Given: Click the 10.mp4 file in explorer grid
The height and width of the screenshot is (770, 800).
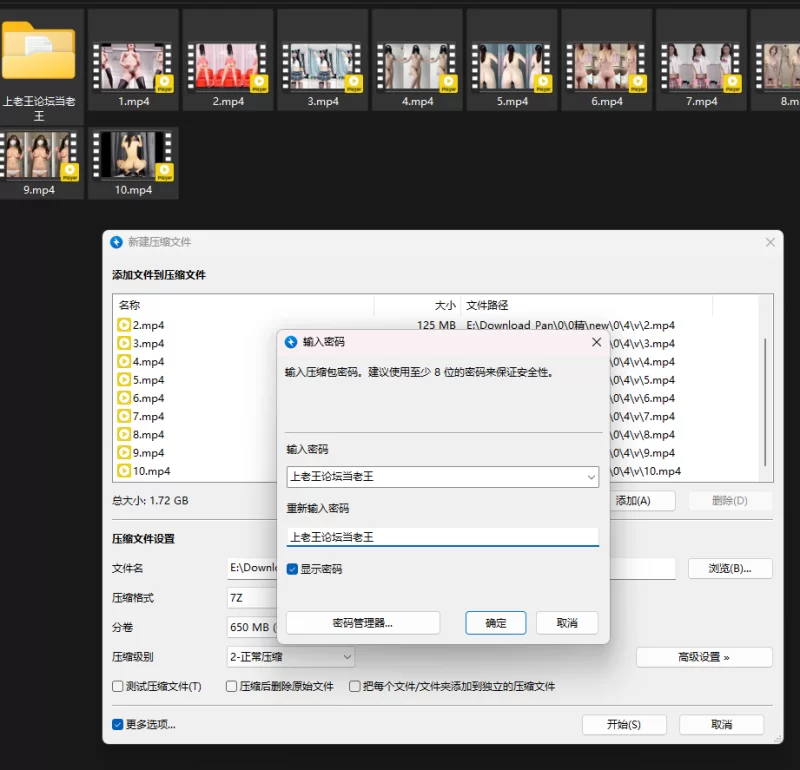Looking at the screenshot, I should [133, 159].
